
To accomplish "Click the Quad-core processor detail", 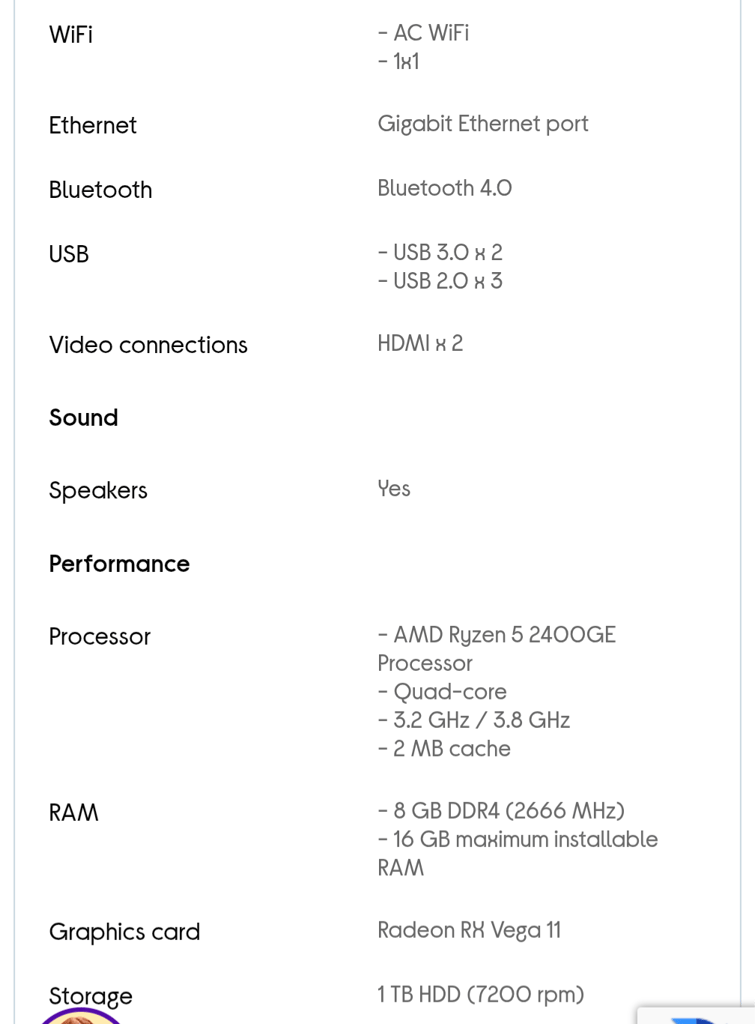I will pyautogui.click(x=442, y=692).
